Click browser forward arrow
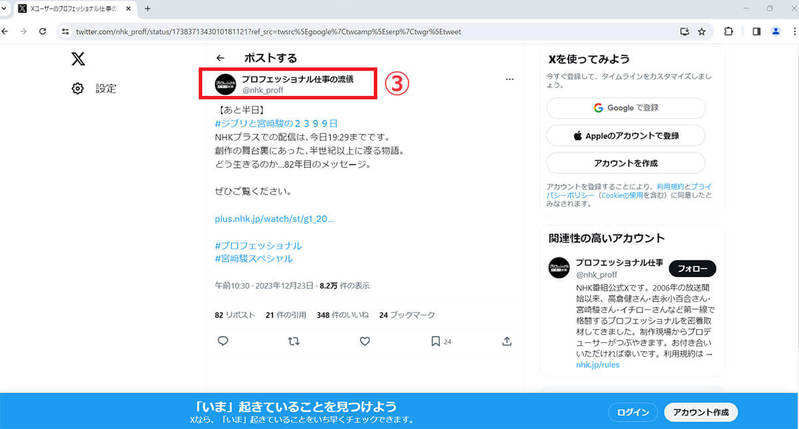The height and width of the screenshot is (429, 799). point(23,32)
